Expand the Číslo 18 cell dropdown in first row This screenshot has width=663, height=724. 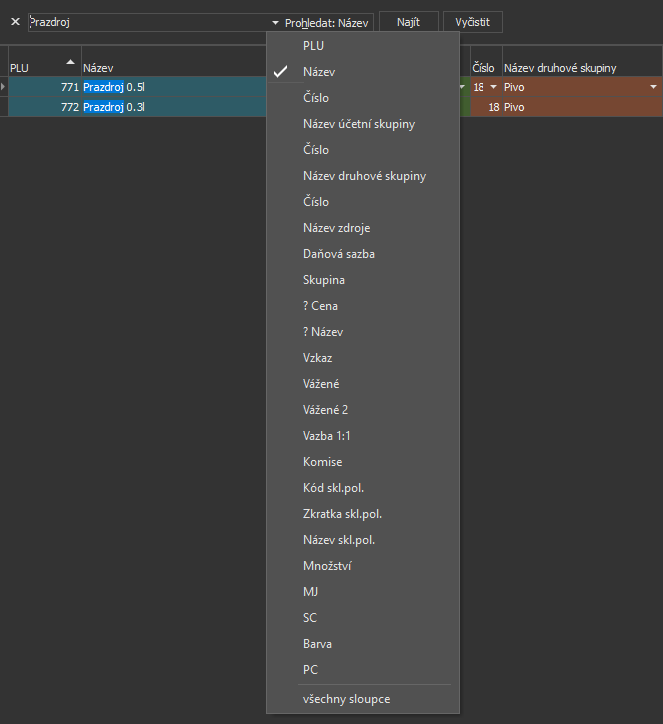click(x=492, y=87)
